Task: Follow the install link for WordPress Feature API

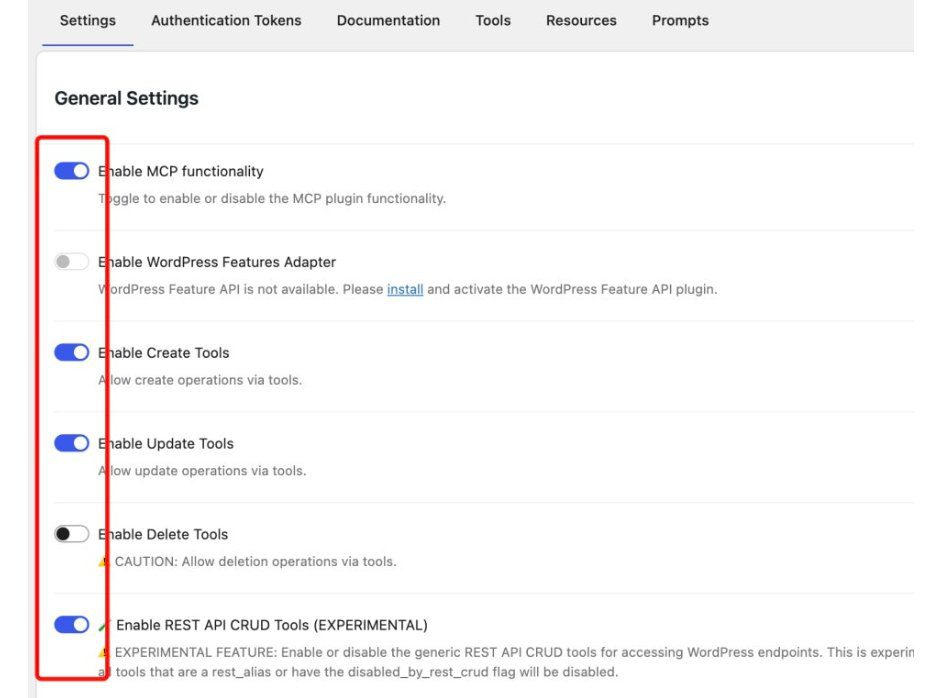Action: click(405, 289)
